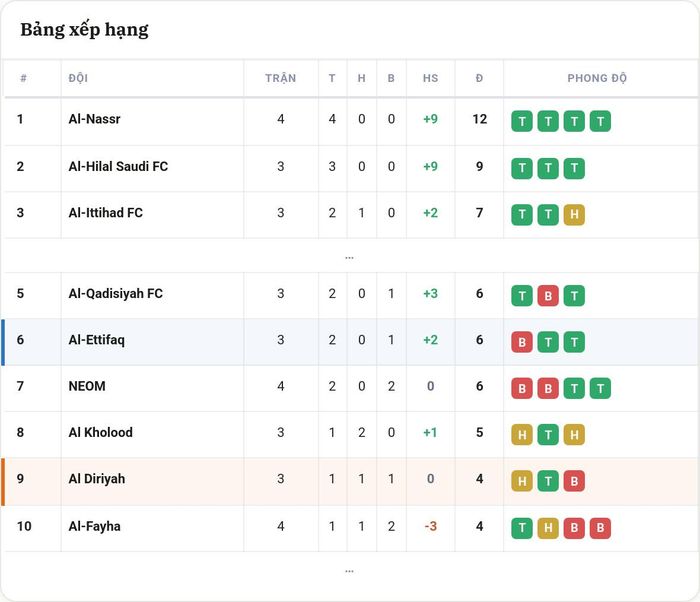Select the highlighted Al Diriyah row
Viewport: 700px width, 602px height.
(350, 481)
